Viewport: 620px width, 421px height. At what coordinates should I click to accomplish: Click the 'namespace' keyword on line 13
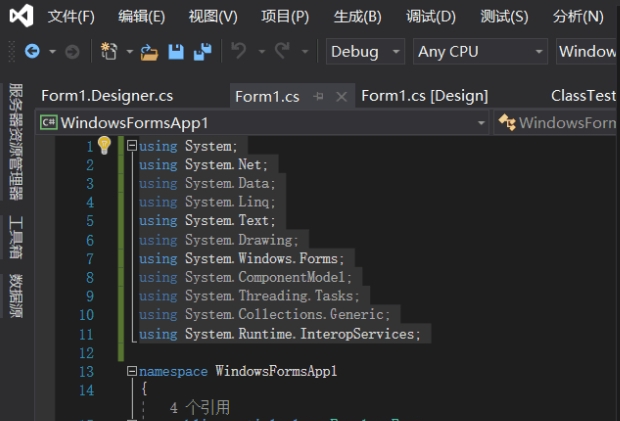tap(173, 372)
